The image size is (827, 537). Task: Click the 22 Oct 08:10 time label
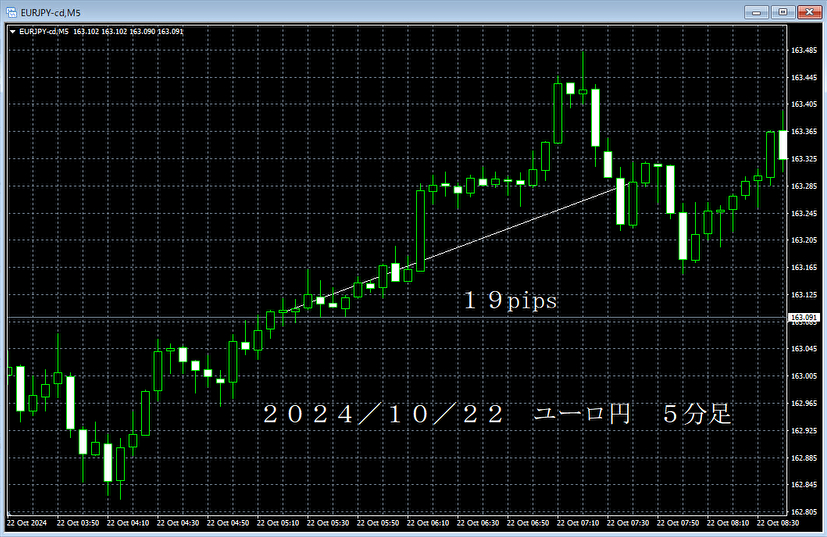[x=728, y=523]
